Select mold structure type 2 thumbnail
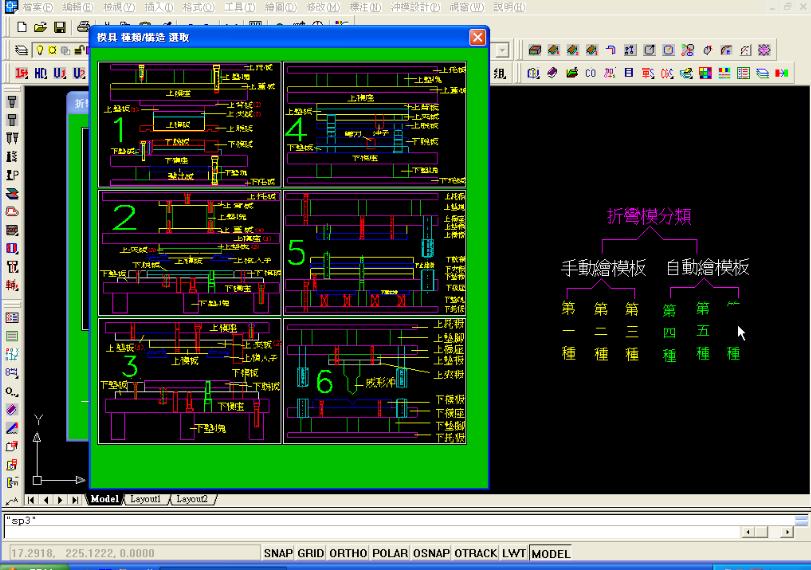The image size is (811, 570). tap(190, 253)
